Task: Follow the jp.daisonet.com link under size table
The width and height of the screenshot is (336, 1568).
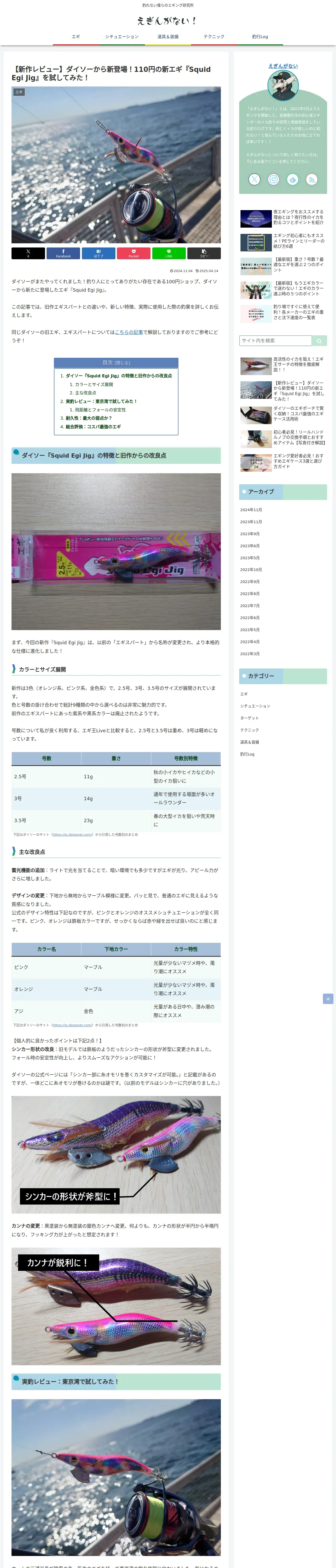Action: pyautogui.click(x=72, y=834)
